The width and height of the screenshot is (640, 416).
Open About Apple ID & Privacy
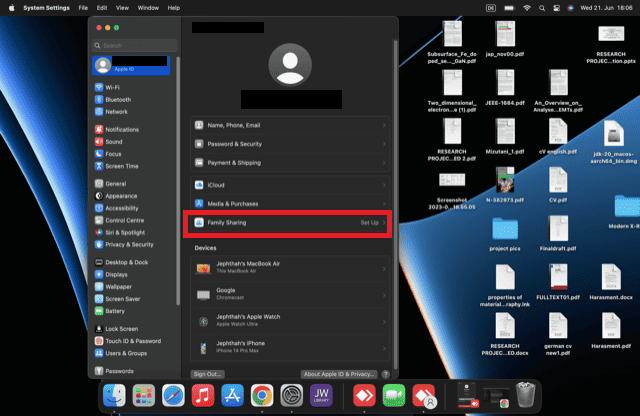click(x=339, y=374)
